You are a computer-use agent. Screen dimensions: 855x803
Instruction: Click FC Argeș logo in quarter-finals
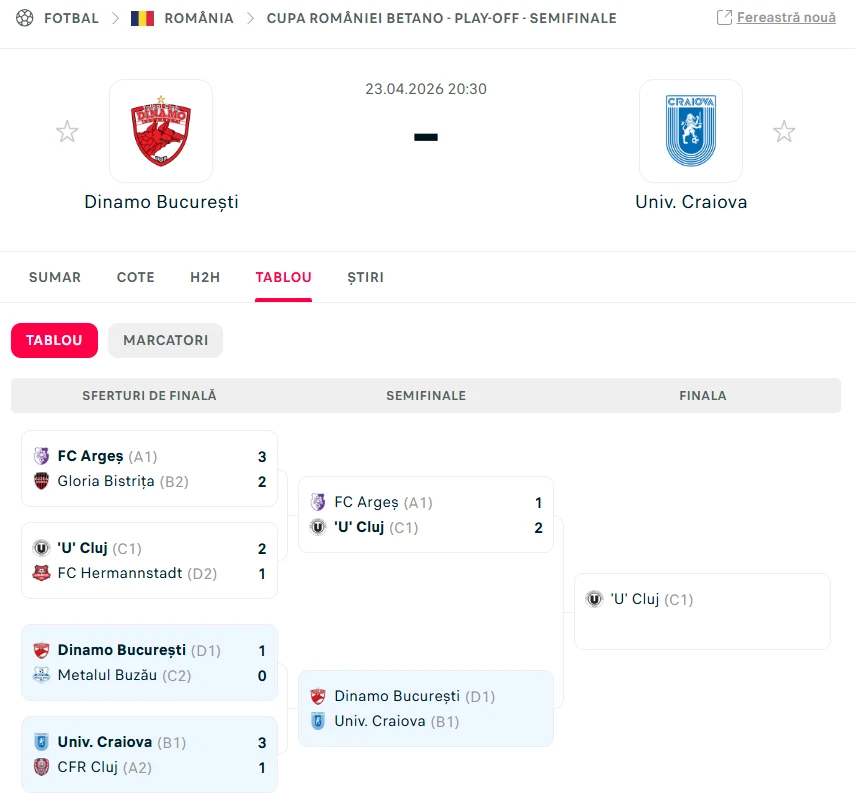pyautogui.click(x=41, y=456)
